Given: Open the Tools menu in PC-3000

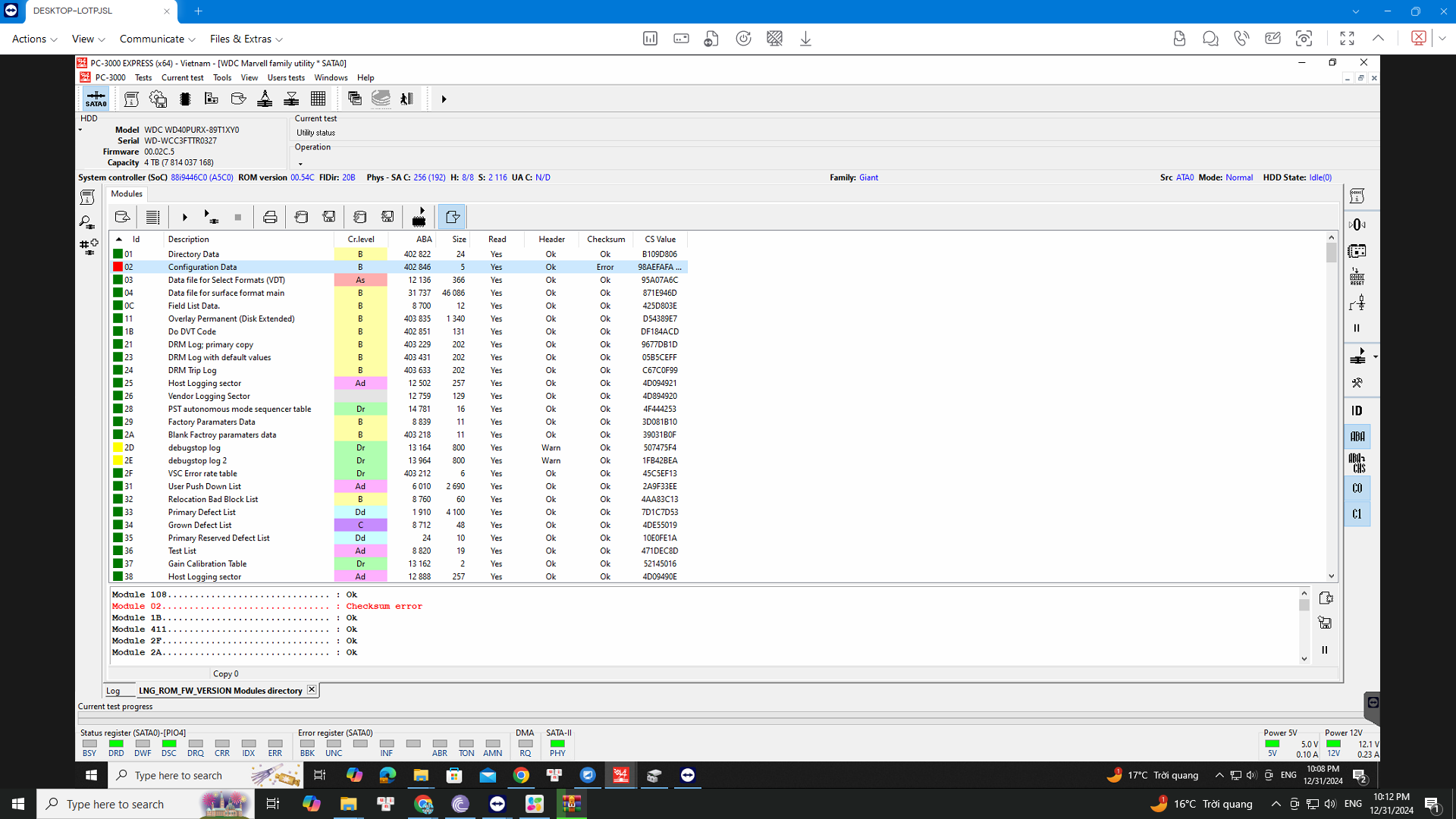Looking at the screenshot, I should [x=222, y=77].
